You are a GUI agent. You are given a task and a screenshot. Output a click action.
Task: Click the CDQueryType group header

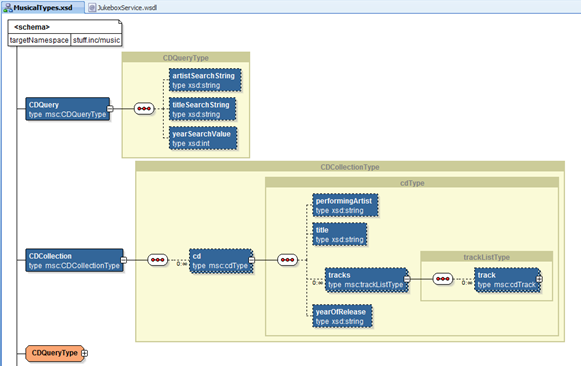pyautogui.click(x=186, y=58)
